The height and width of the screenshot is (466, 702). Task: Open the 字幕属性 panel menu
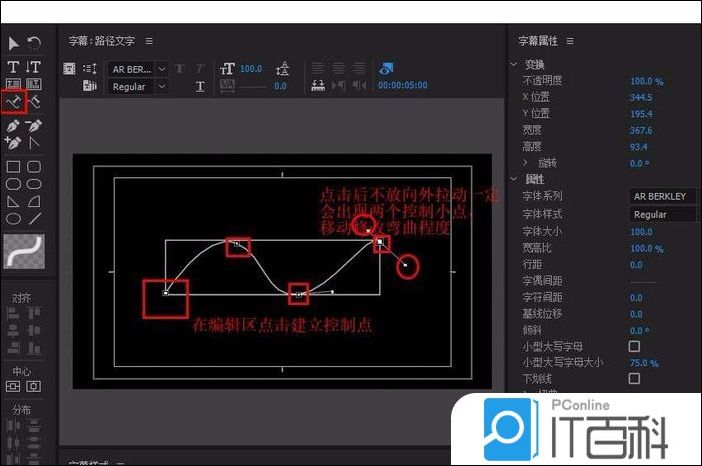coord(570,41)
